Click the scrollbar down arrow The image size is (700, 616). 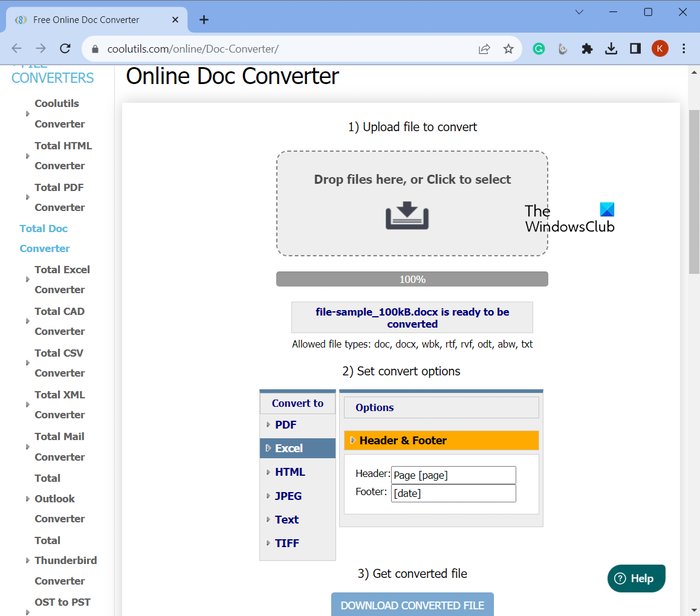[x=694, y=609]
